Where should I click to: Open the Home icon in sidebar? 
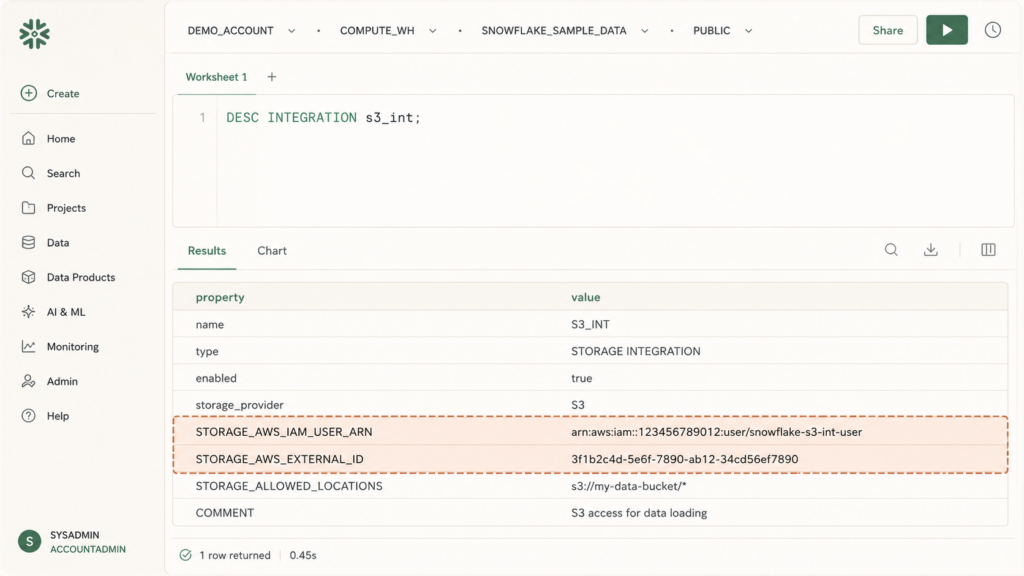click(x=29, y=138)
